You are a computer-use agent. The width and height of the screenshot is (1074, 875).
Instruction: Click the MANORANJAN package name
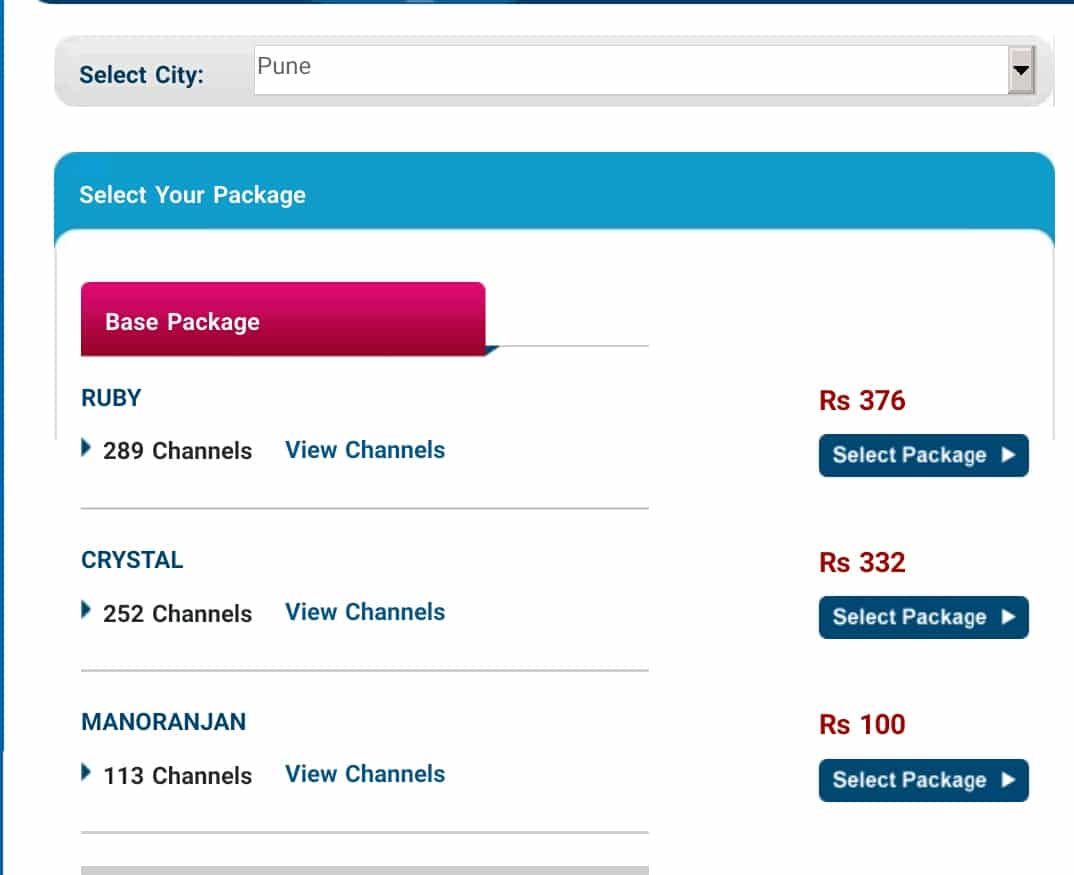tap(164, 722)
